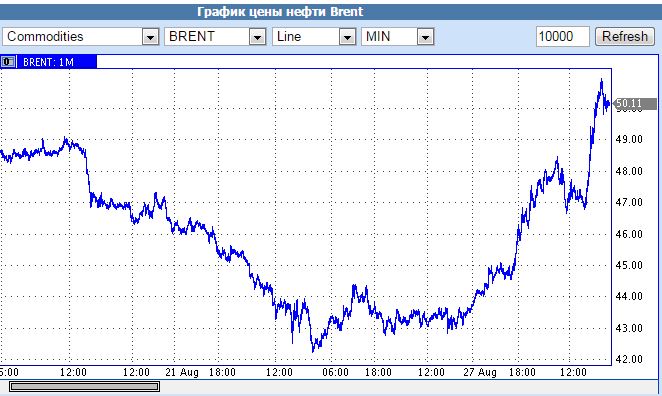Click the Line combo box text

pyautogui.click(x=289, y=37)
